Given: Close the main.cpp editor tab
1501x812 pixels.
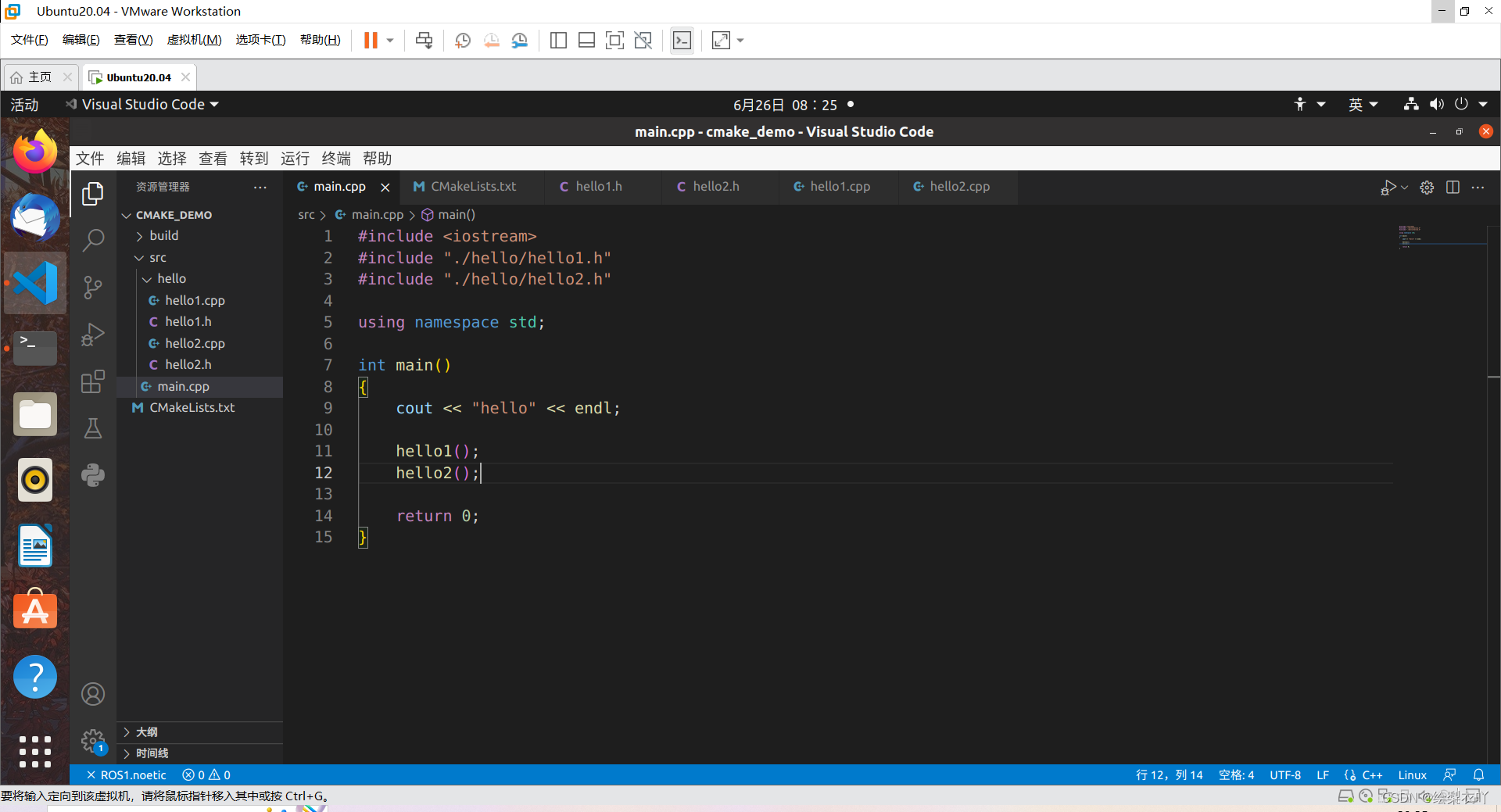Looking at the screenshot, I should pyautogui.click(x=385, y=188).
